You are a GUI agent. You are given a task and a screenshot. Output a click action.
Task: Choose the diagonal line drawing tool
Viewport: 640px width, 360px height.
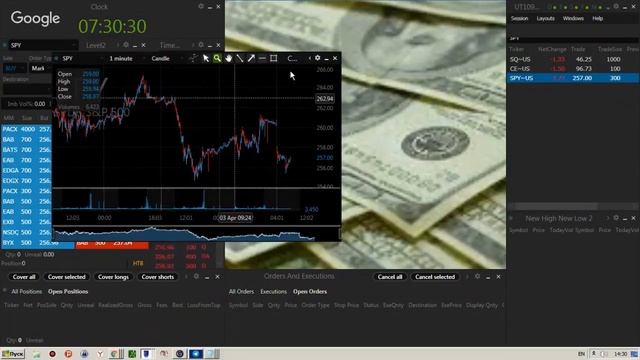pos(240,58)
